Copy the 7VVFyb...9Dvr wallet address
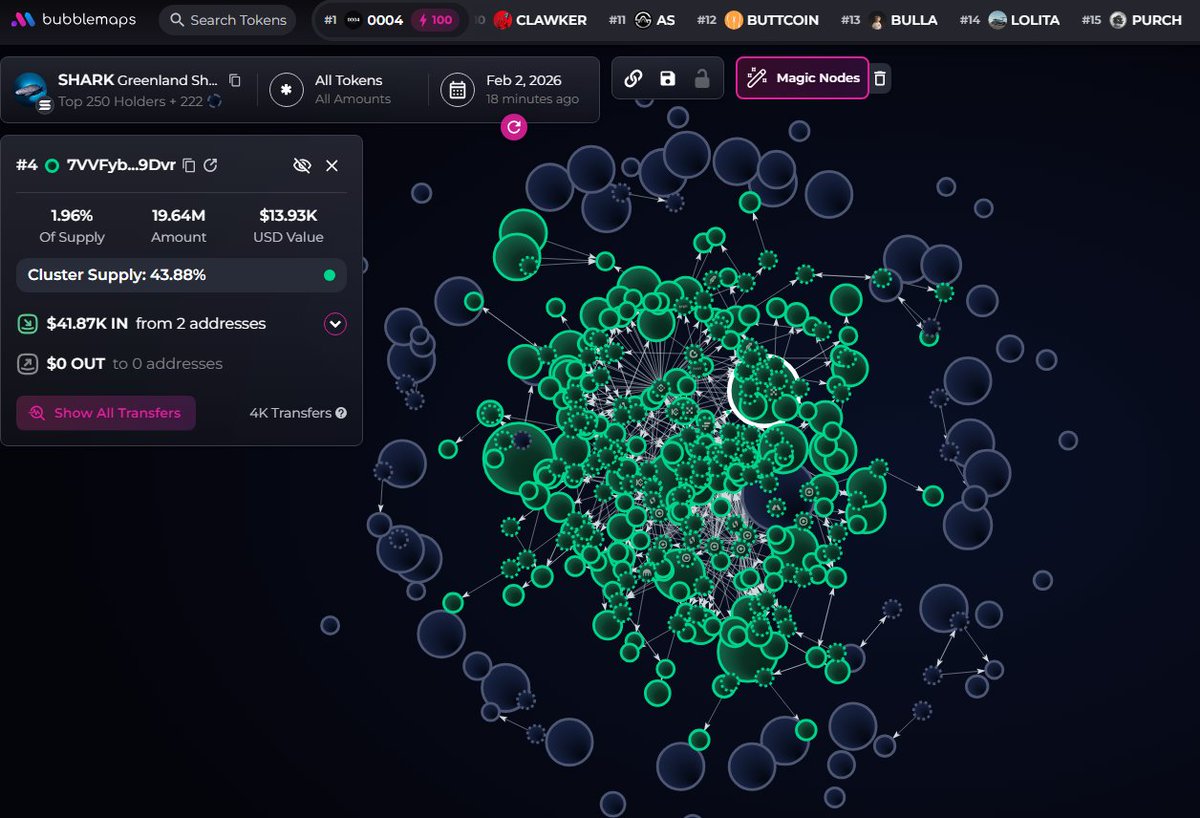 (188, 165)
